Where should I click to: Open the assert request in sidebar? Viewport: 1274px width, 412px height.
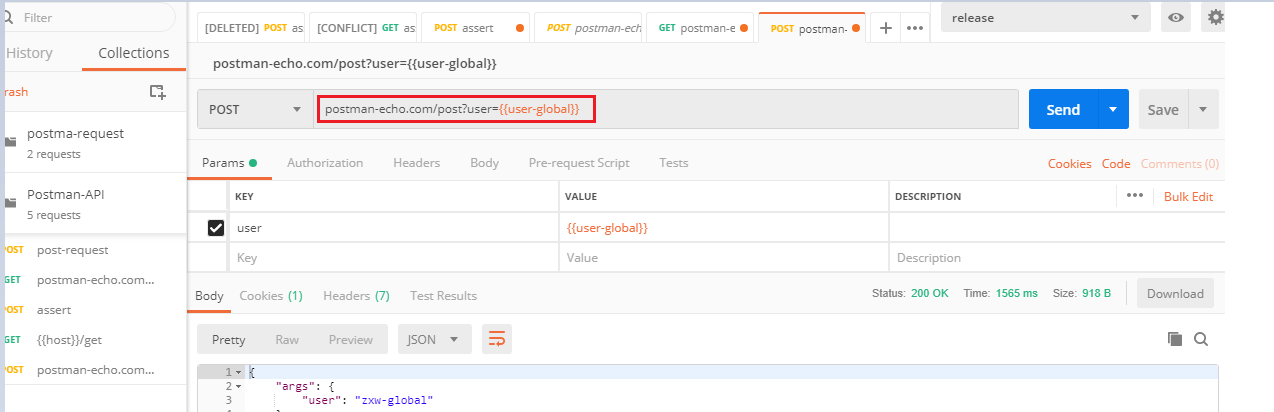(x=93, y=310)
